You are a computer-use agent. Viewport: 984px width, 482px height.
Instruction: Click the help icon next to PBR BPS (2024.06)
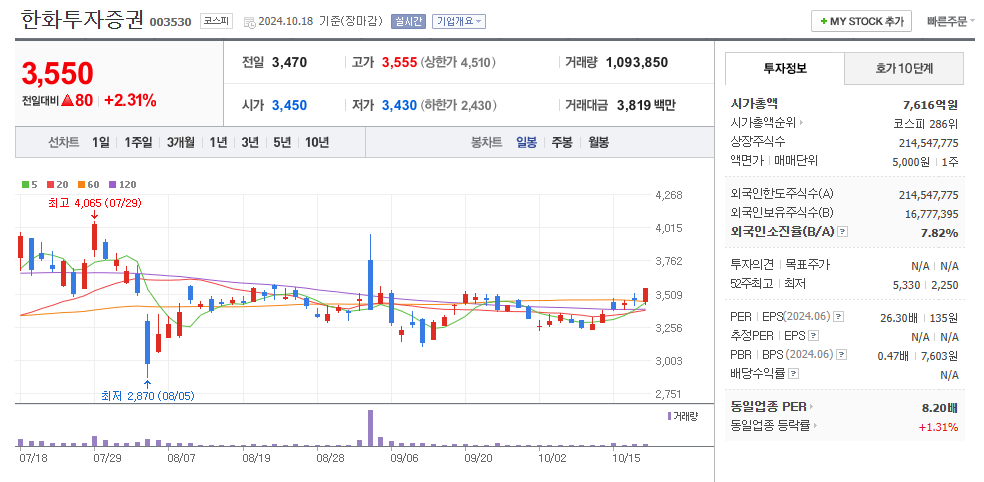pos(842,355)
